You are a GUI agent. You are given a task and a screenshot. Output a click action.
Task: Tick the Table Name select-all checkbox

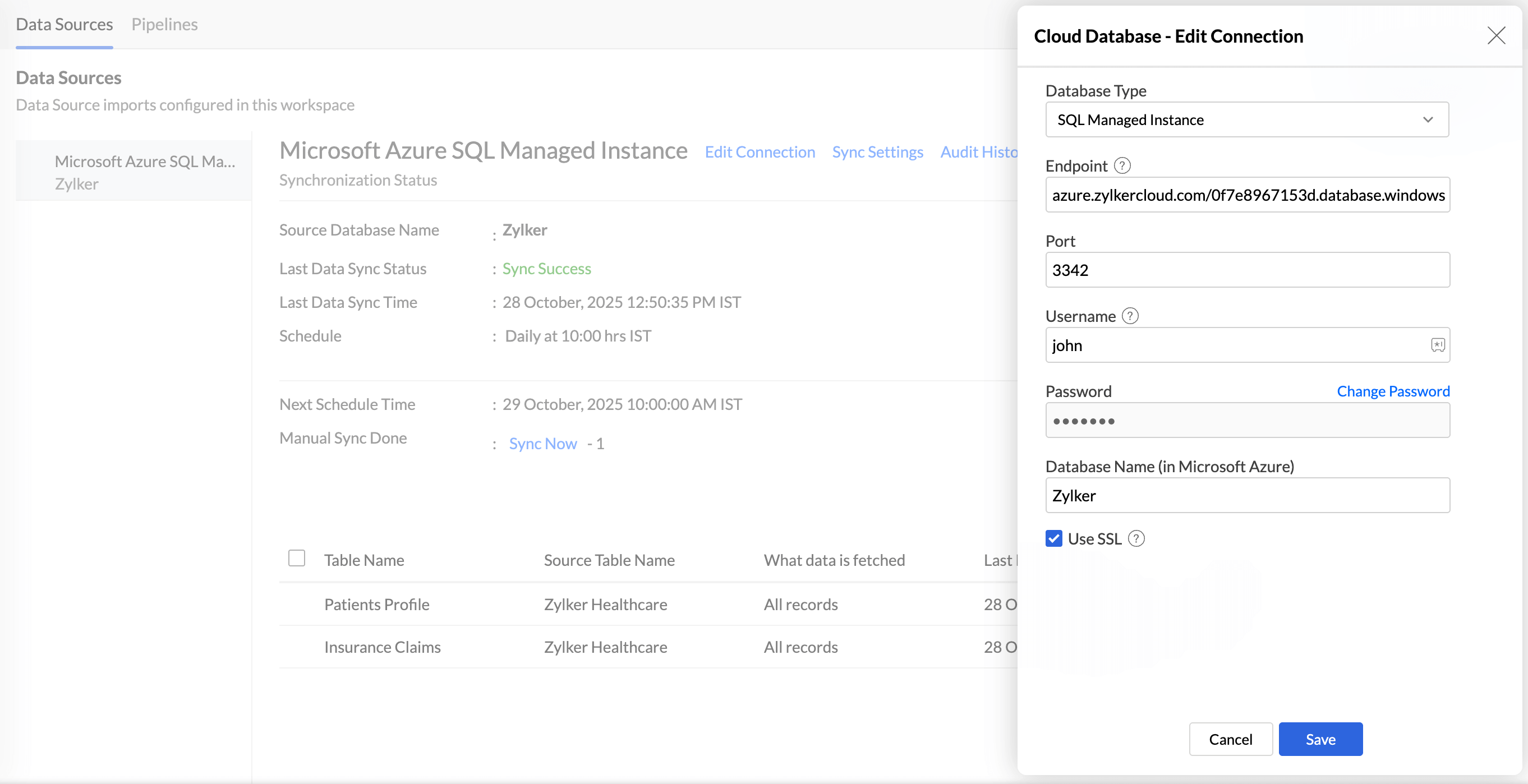297,558
